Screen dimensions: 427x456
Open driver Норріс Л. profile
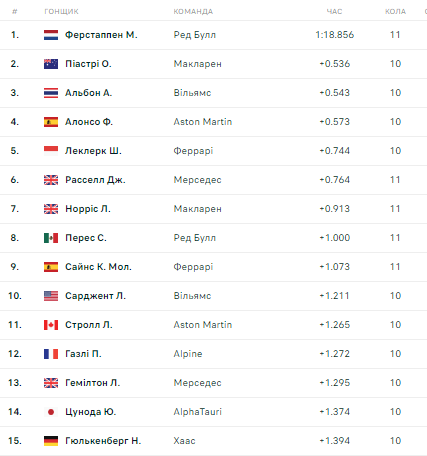tap(88, 209)
